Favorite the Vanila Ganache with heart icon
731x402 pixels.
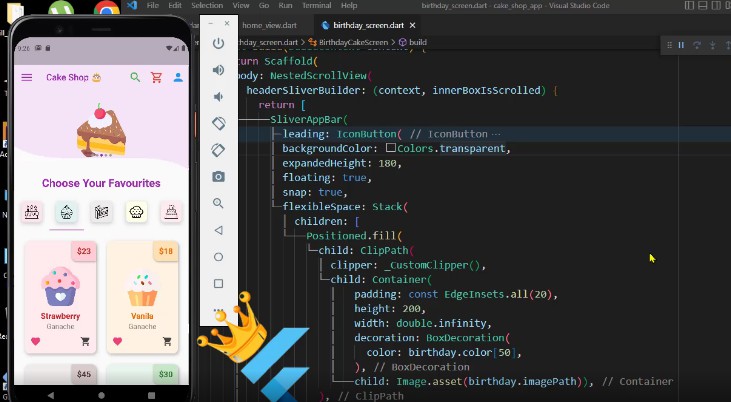(117, 341)
